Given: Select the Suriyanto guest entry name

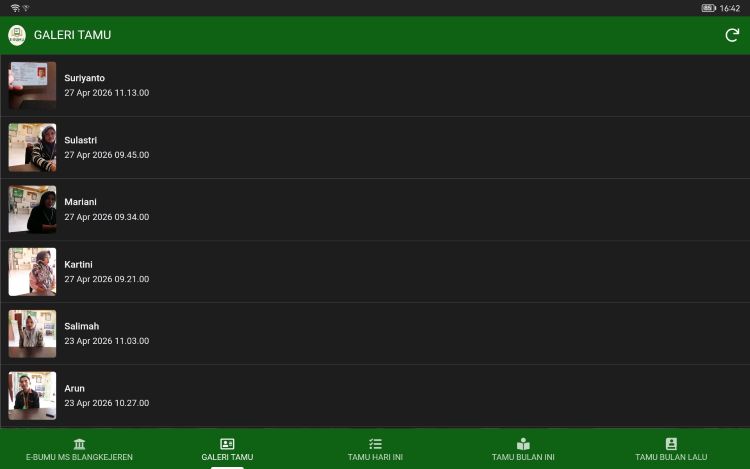Looking at the screenshot, I should 84,78.
